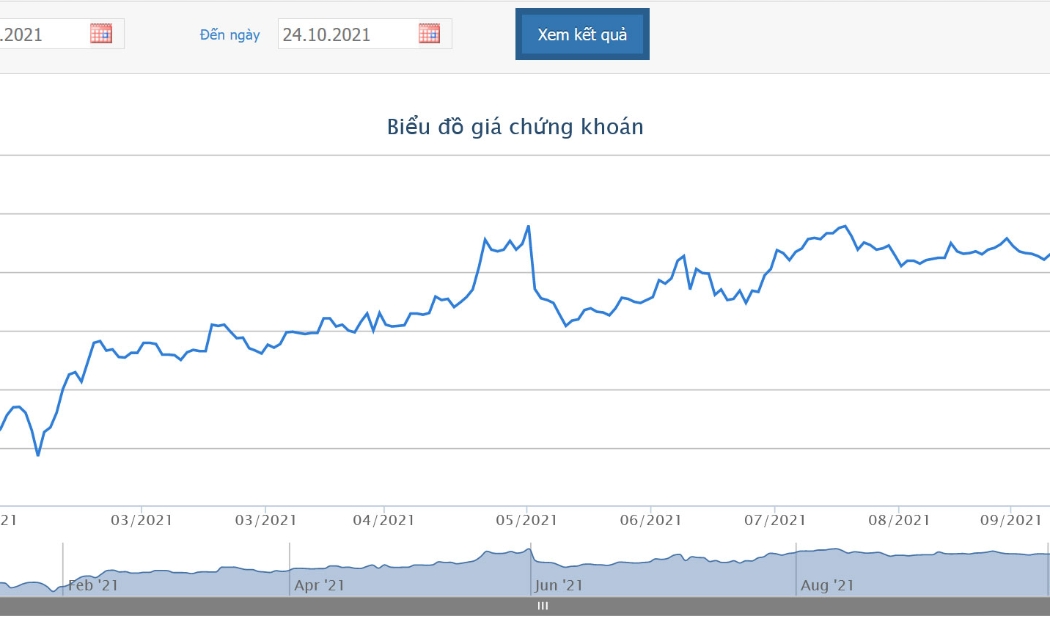1050x630 pixels.
Task: Open the calendar icon beside 24.10.2021 field
Action: click(x=429, y=33)
